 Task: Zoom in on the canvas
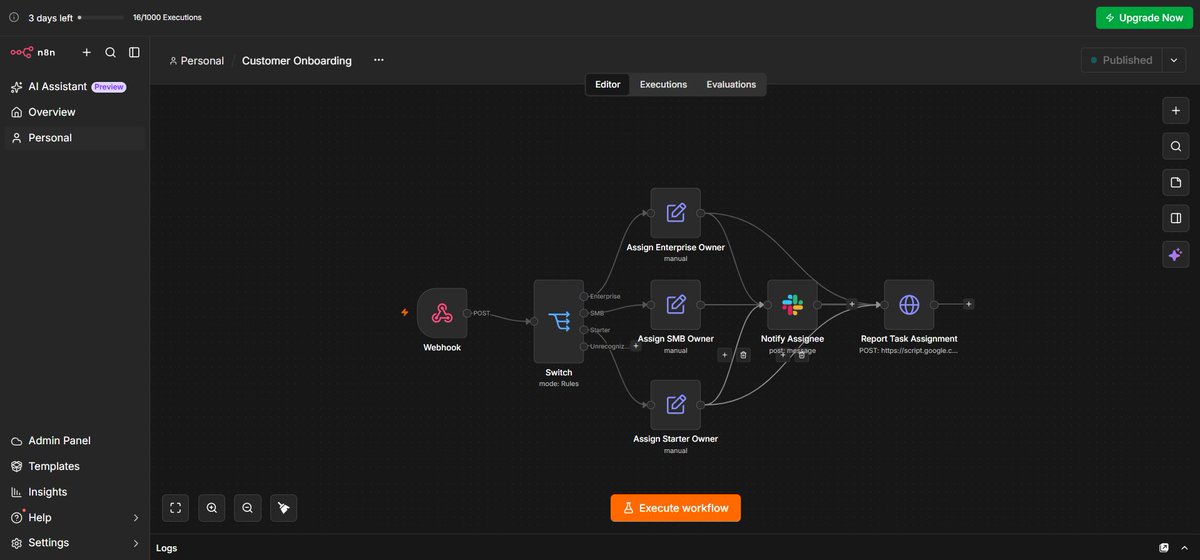point(212,508)
